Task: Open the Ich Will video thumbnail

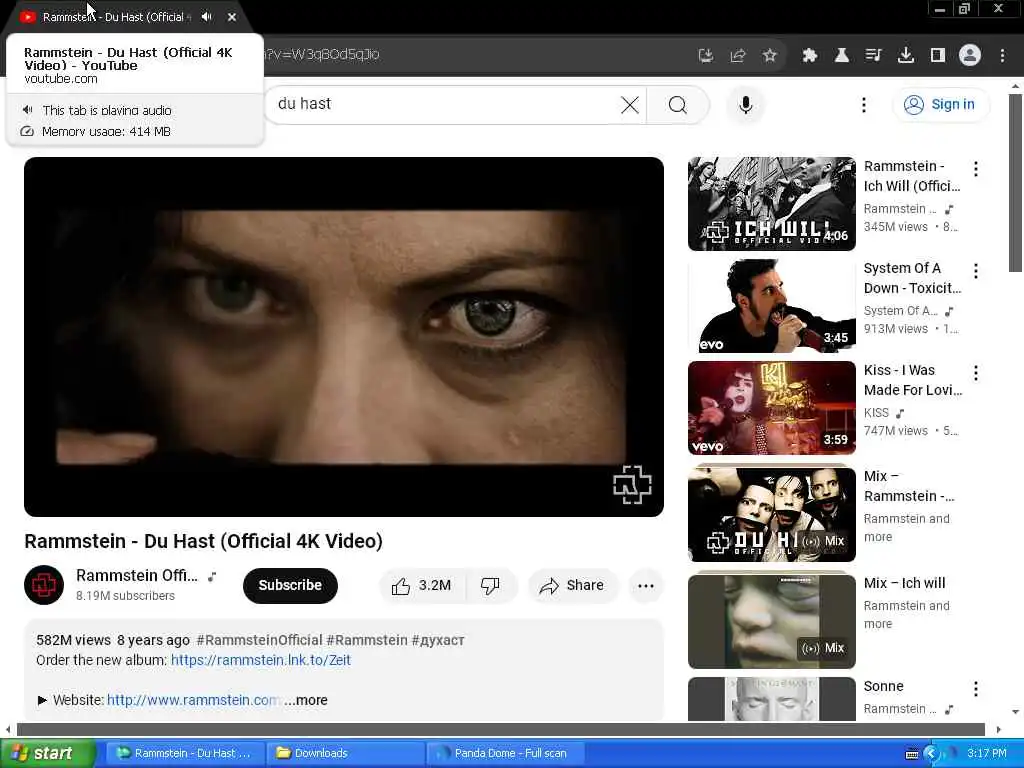Action: 771,204
